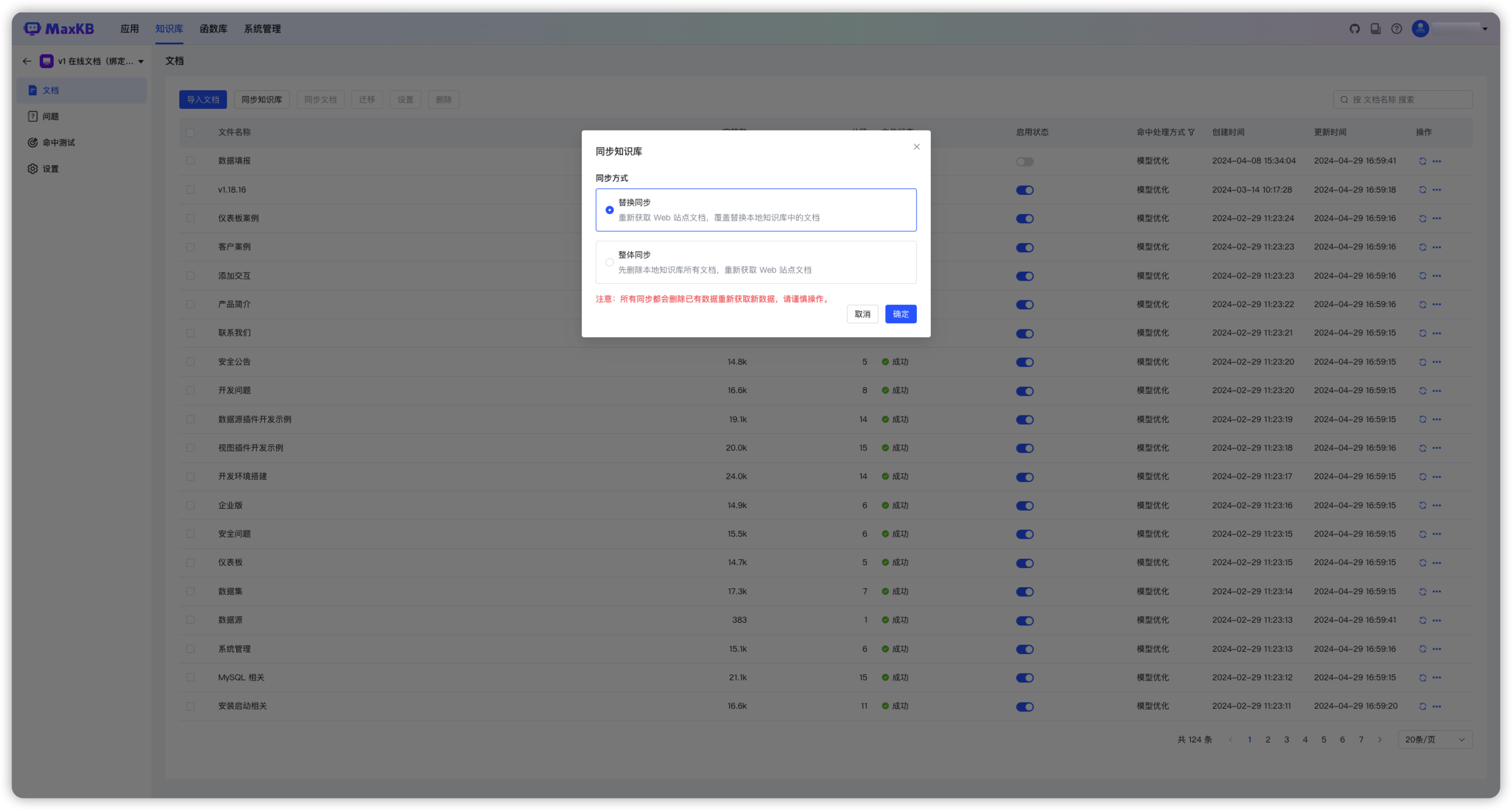Open the 20条/页 page size dropdown
Image resolution: width=1512 pixels, height=810 pixels.
[x=1435, y=740]
